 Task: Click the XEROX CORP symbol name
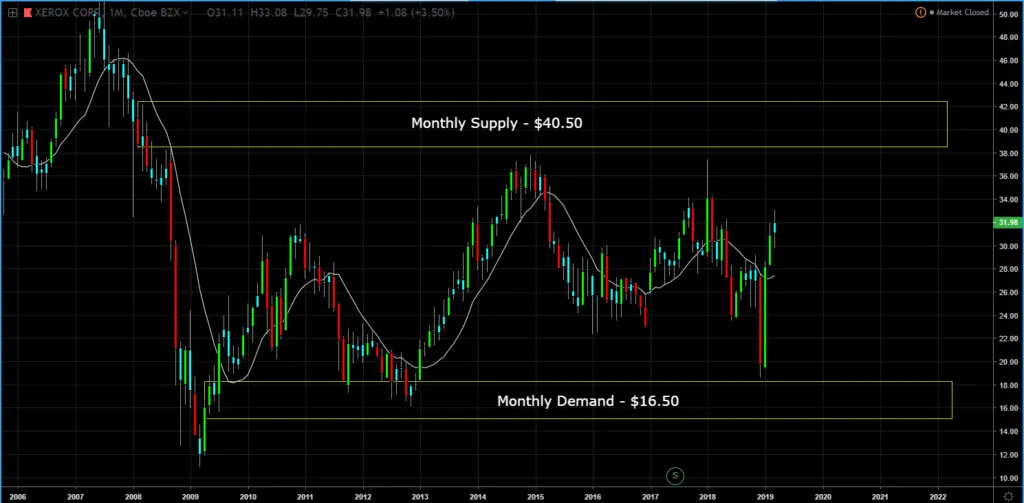[x=70, y=13]
